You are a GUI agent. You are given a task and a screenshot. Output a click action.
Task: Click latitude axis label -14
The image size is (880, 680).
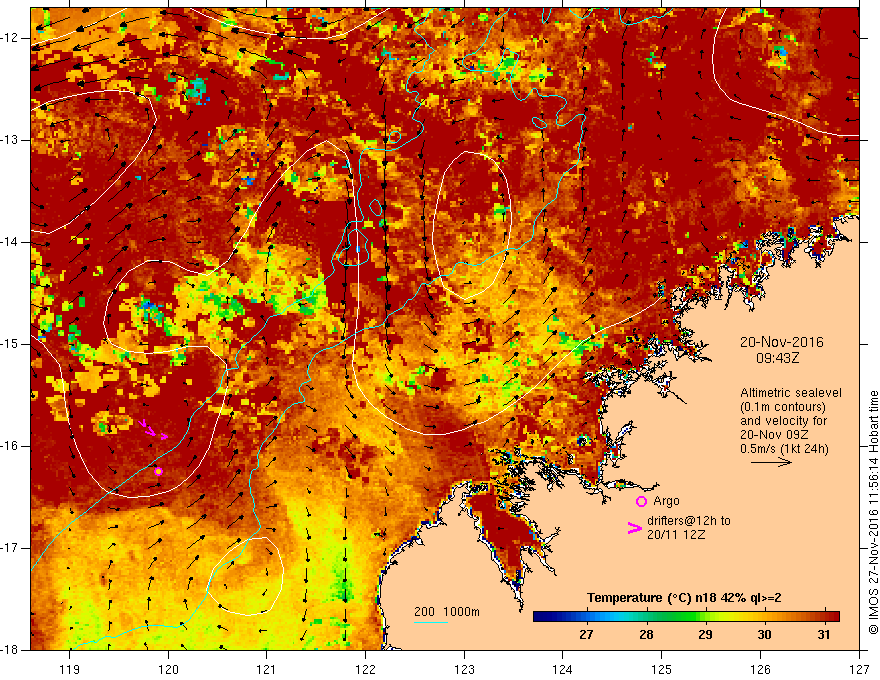10,242
